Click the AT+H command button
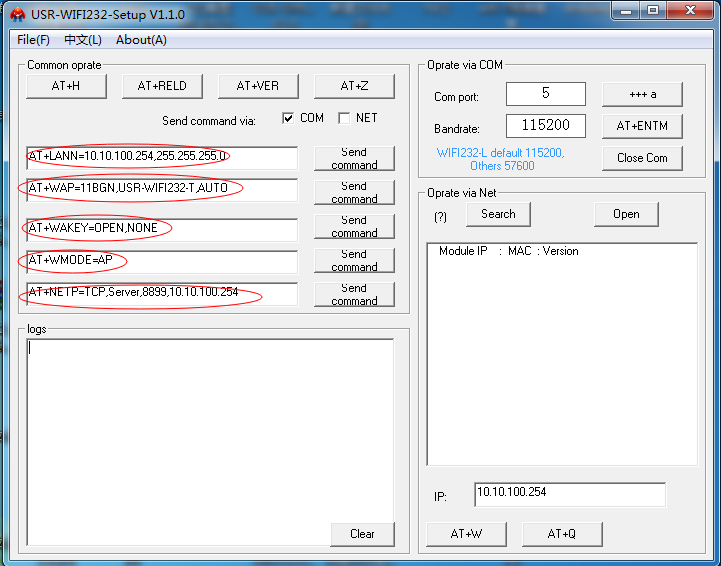This screenshot has width=721, height=566. [x=66, y=86]
